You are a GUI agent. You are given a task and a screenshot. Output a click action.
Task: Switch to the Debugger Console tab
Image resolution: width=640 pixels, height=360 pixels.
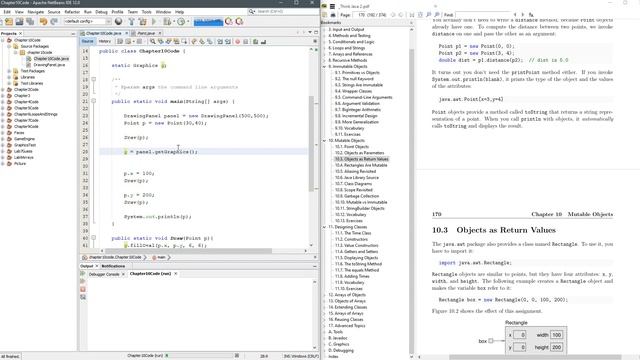click(x=104, y=274)
